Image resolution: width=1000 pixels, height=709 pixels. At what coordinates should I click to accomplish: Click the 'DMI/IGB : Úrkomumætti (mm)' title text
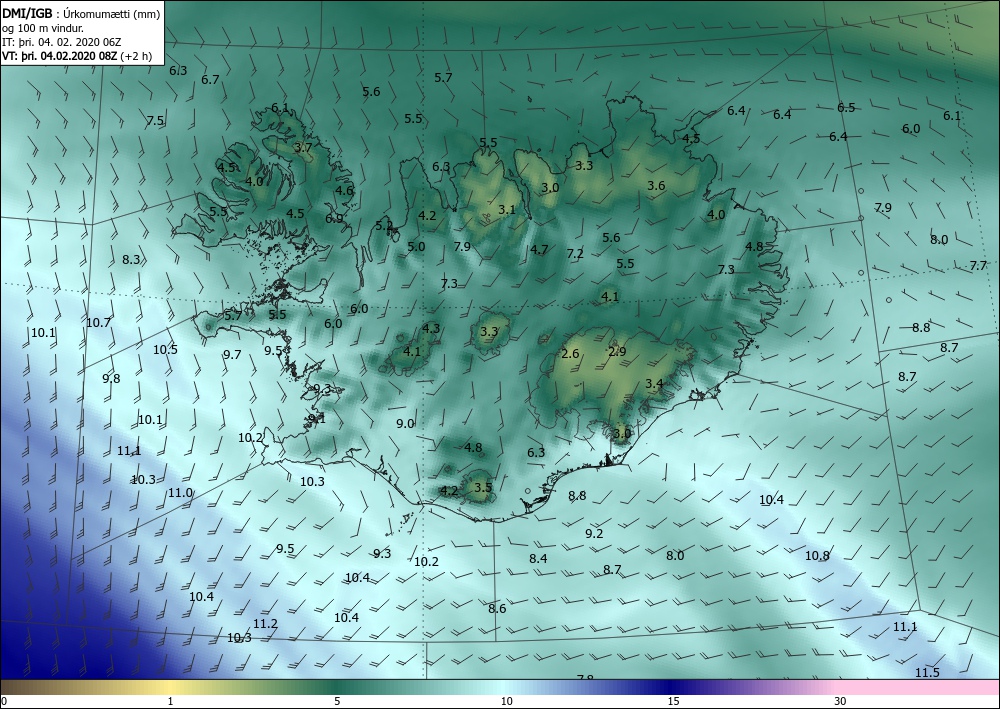point(81,13)
